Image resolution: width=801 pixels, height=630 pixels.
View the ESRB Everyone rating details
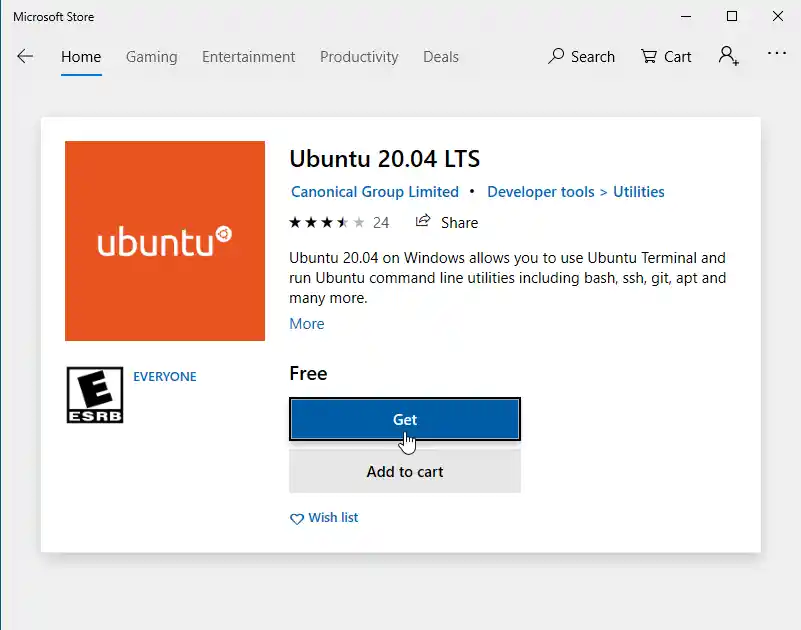[x=95, y=394]
